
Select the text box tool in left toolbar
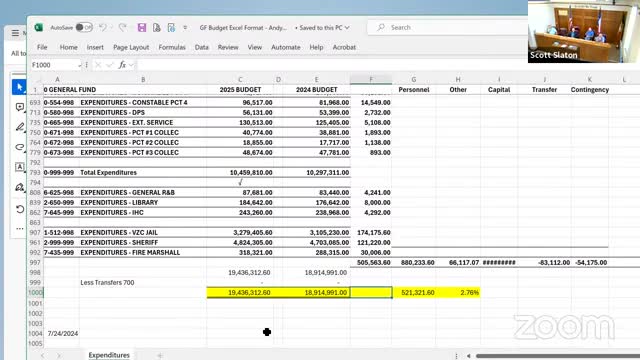pos(19,167)
